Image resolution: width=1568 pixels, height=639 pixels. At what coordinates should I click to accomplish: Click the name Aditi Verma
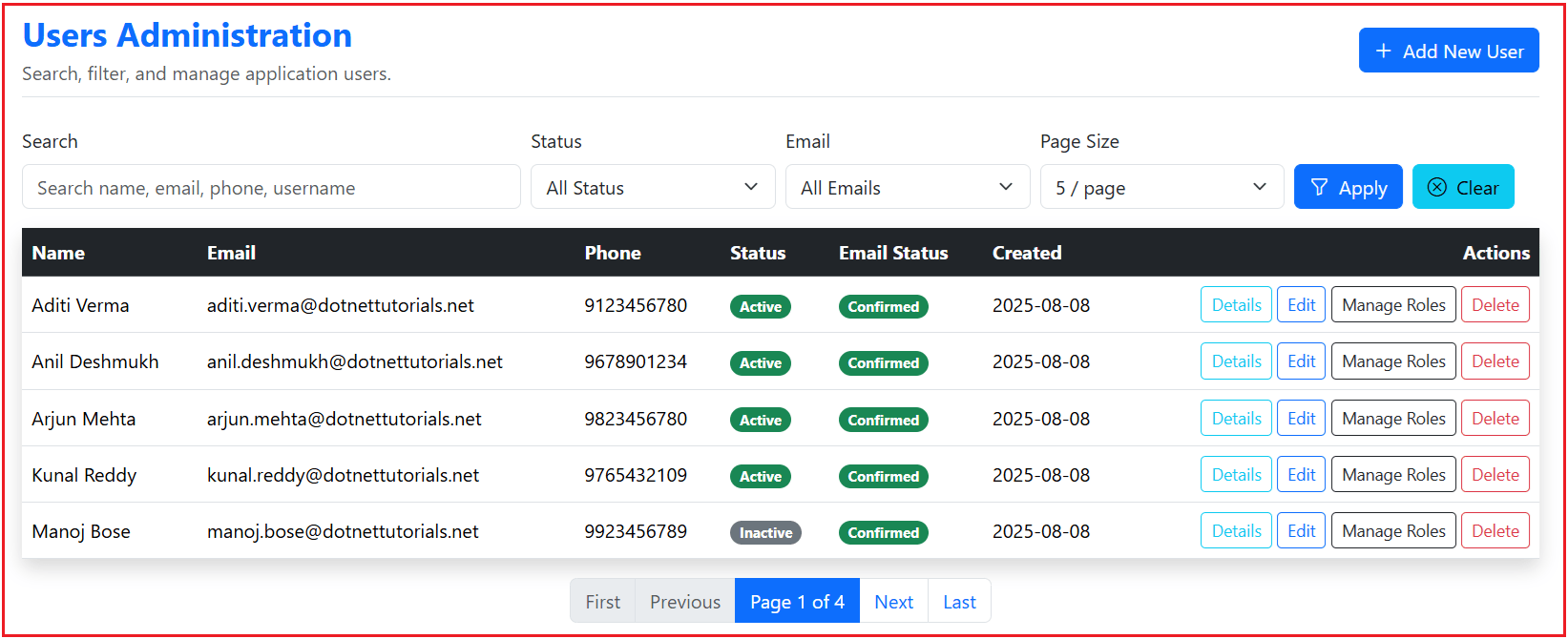[80, 305]
